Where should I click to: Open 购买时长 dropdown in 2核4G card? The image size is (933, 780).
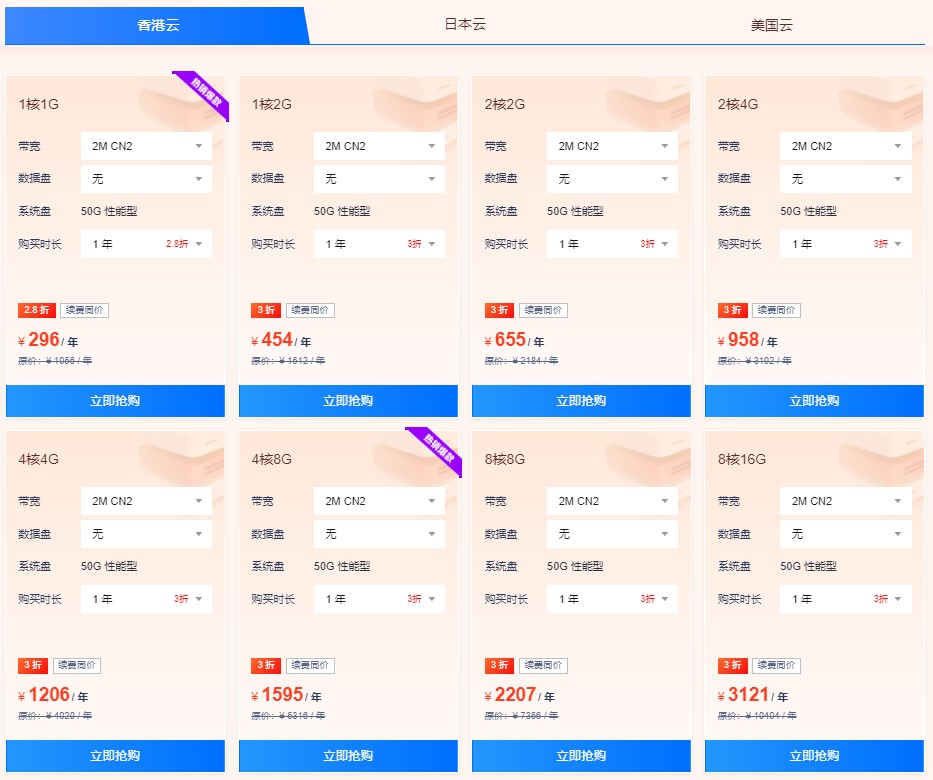tap(846, 244)
